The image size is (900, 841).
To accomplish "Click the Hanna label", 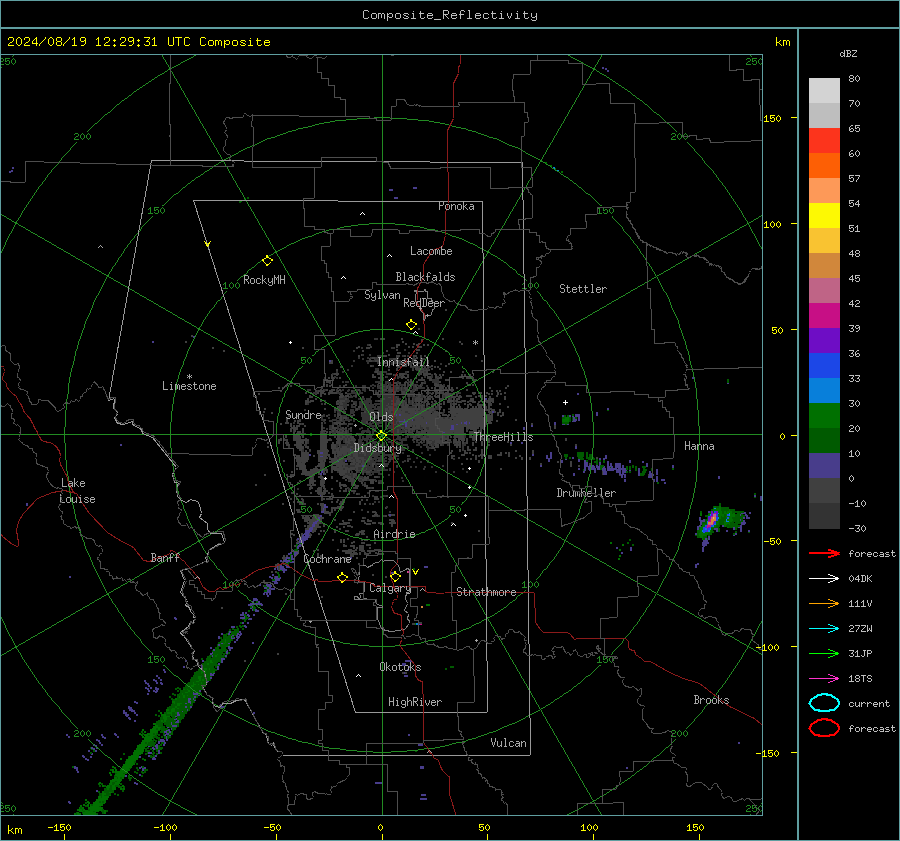I will (699, 446).
